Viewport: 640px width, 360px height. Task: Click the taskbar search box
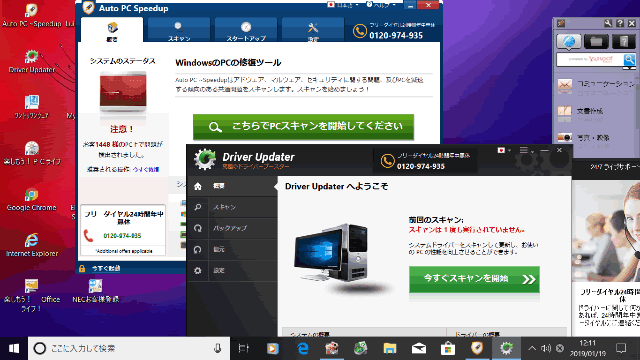click(x=129, y=348)
